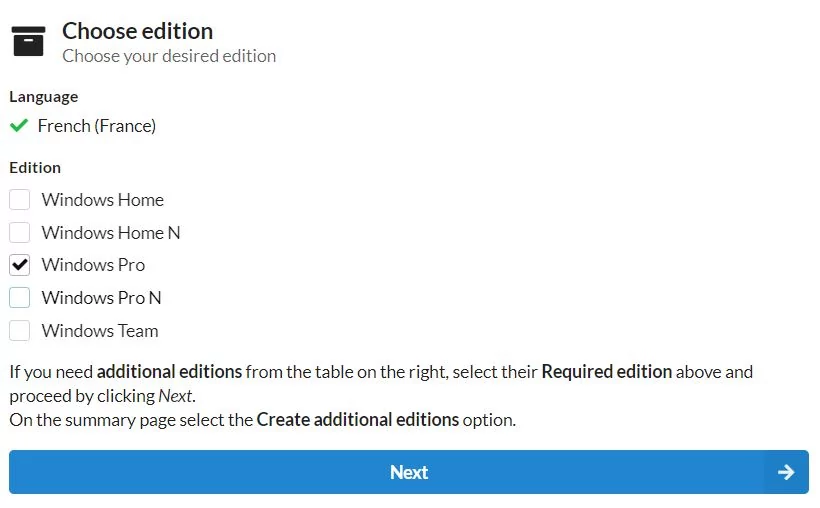This screenshot has height=508, width=820.
Task: Click the Windows Home N label text
Action: [x=111, y=233]
